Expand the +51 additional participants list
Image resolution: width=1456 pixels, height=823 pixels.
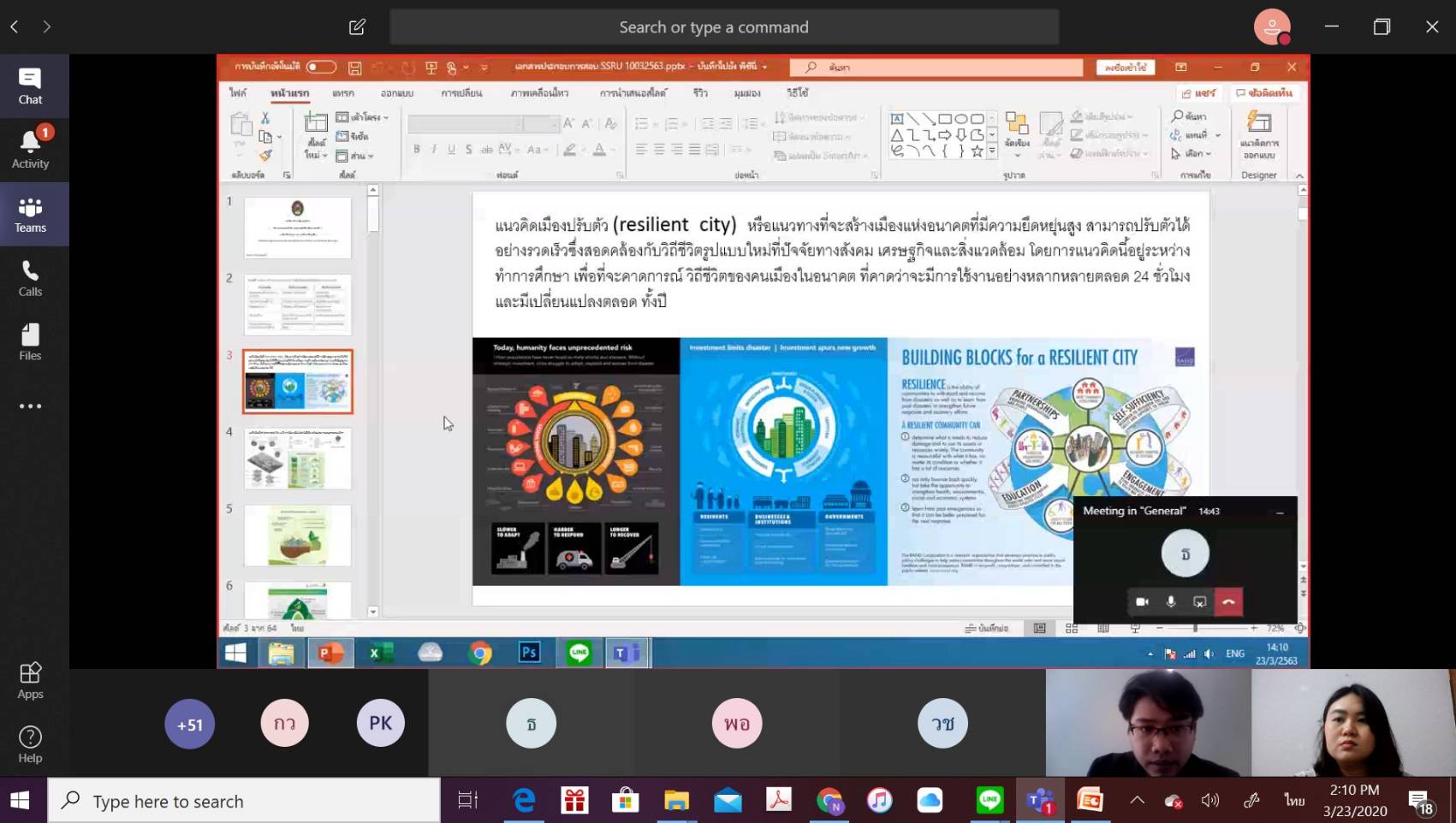pos(189,725)
